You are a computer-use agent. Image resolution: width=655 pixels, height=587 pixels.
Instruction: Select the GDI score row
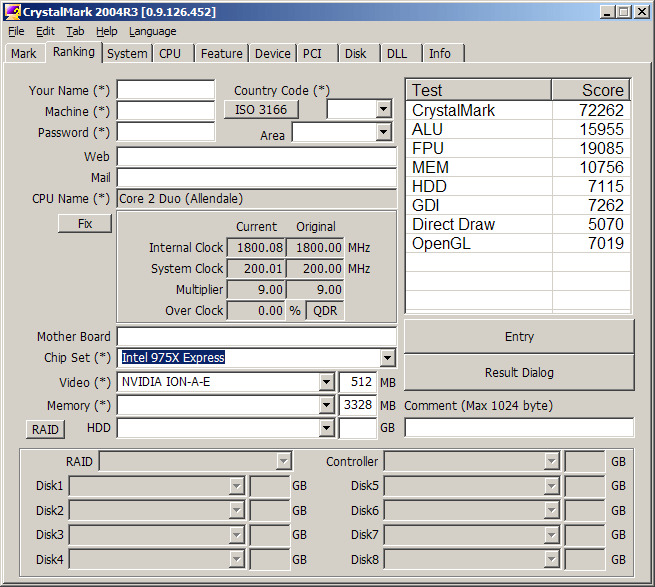point(518,205)
